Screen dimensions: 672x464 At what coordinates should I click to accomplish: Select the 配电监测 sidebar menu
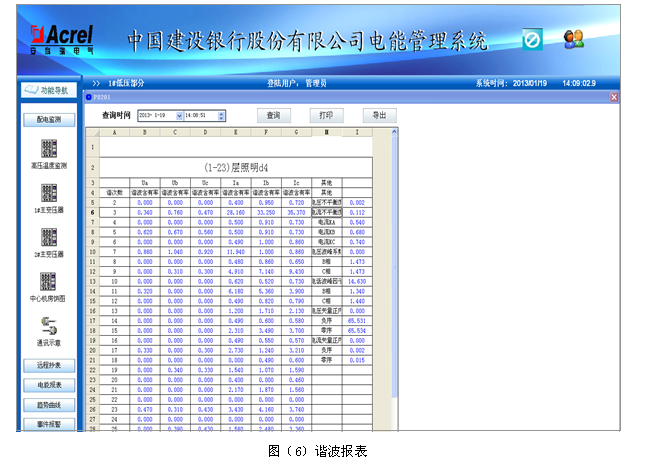click(49, 120)
